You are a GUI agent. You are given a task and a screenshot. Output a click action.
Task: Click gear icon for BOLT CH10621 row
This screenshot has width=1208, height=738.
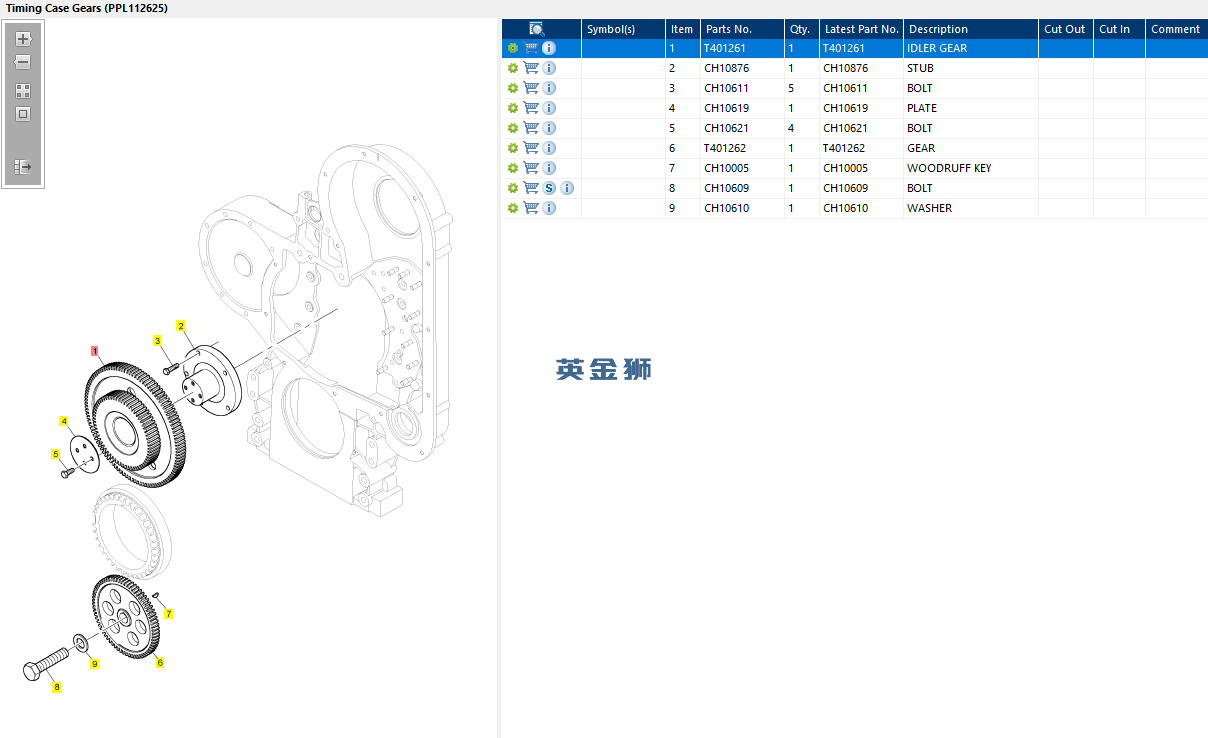tap(513, 128)
